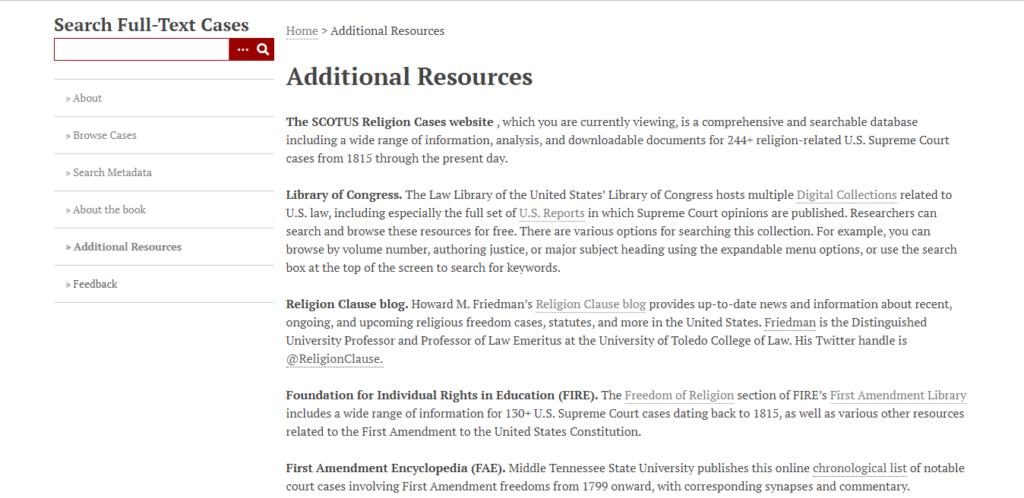Open search options ellipsis button
This screenshot has height=498, width=1024.
[243, 49]
